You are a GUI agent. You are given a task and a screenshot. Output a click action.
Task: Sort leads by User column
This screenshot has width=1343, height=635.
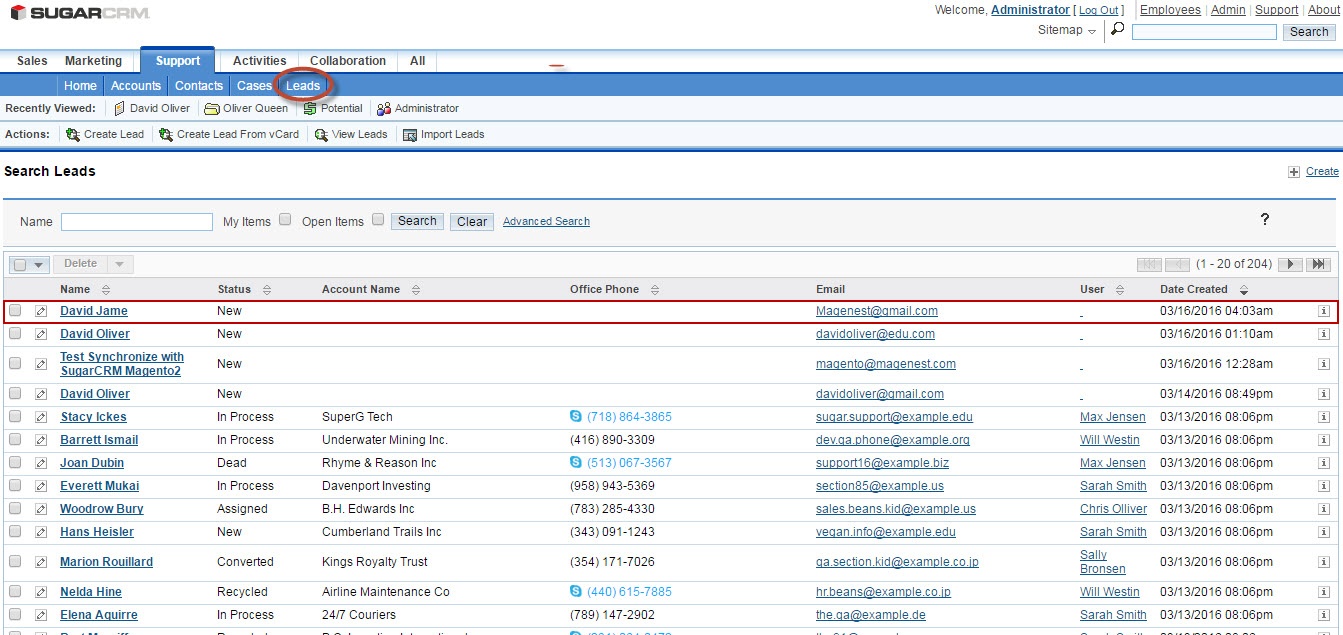tap(1119, 290)
